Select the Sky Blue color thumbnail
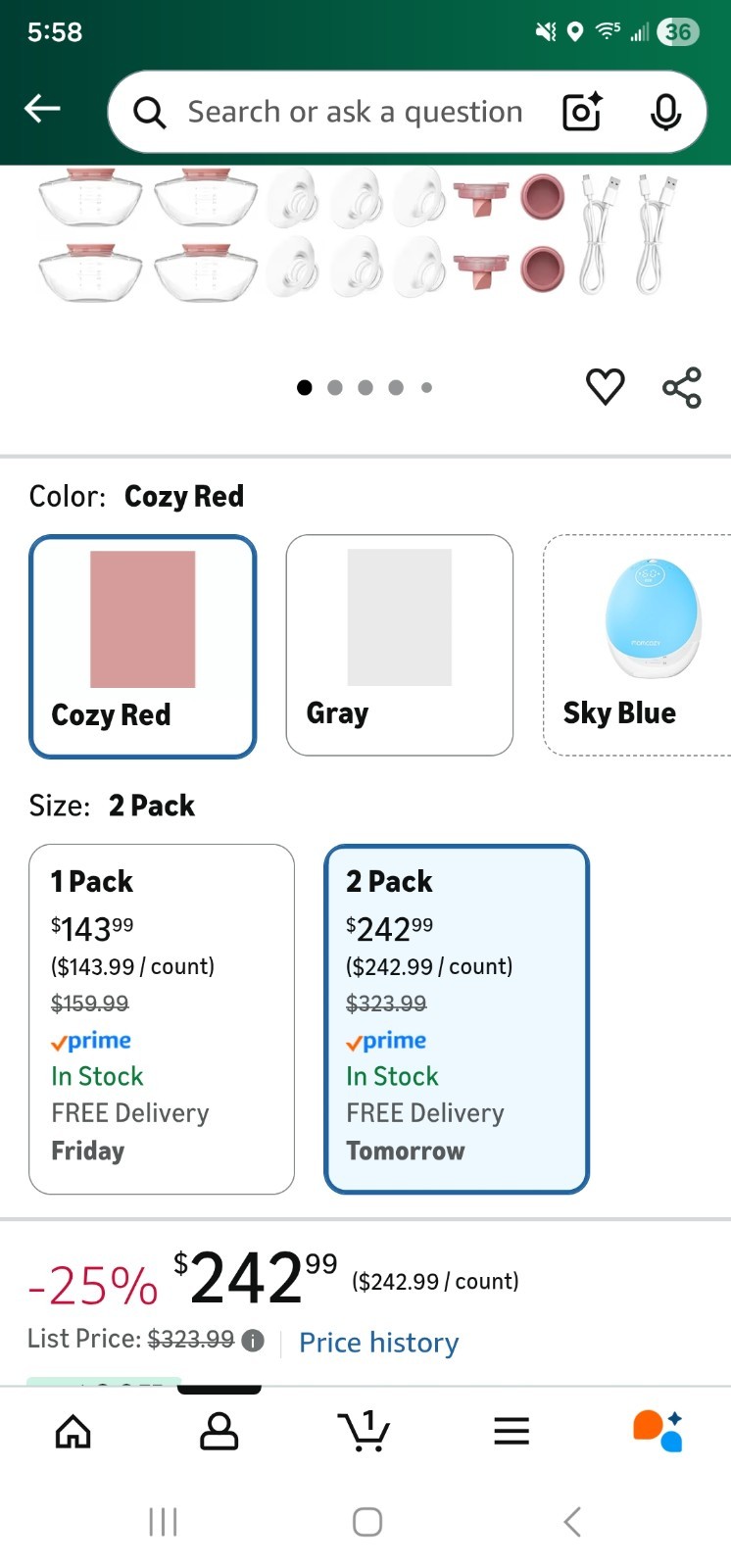 tap(637, 645)
